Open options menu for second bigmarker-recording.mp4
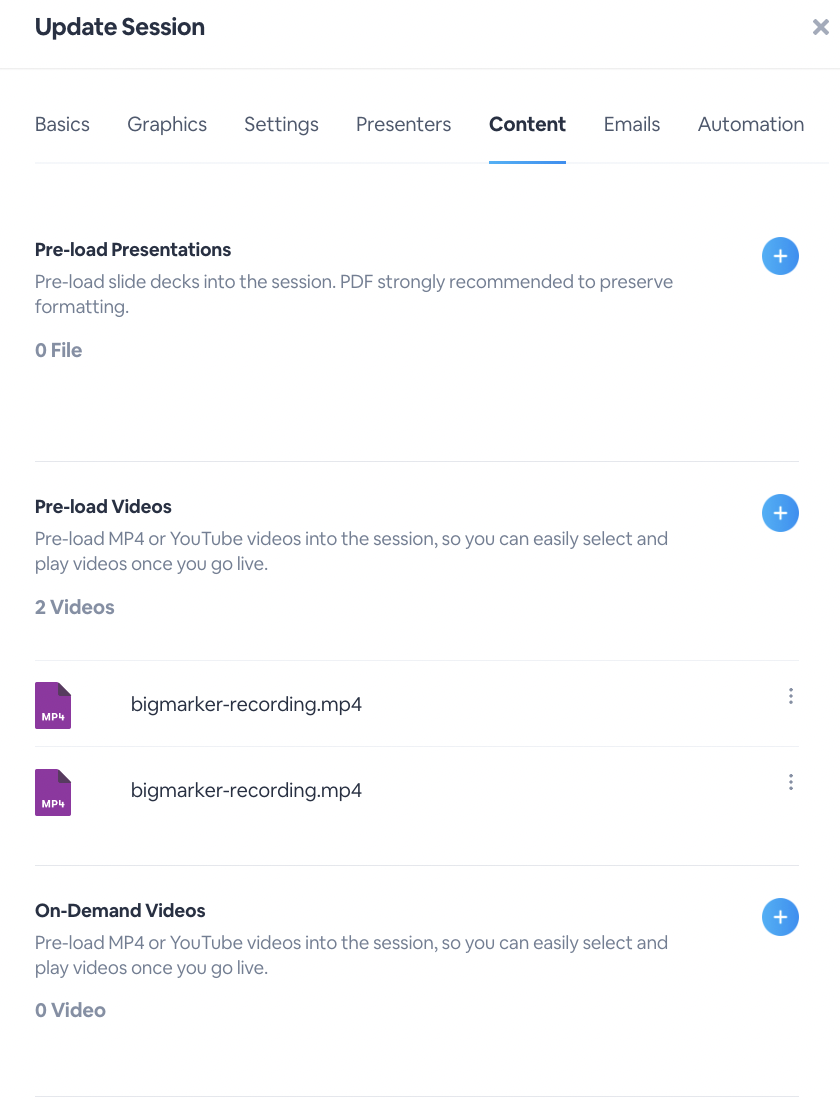 [x=791, y=782]
